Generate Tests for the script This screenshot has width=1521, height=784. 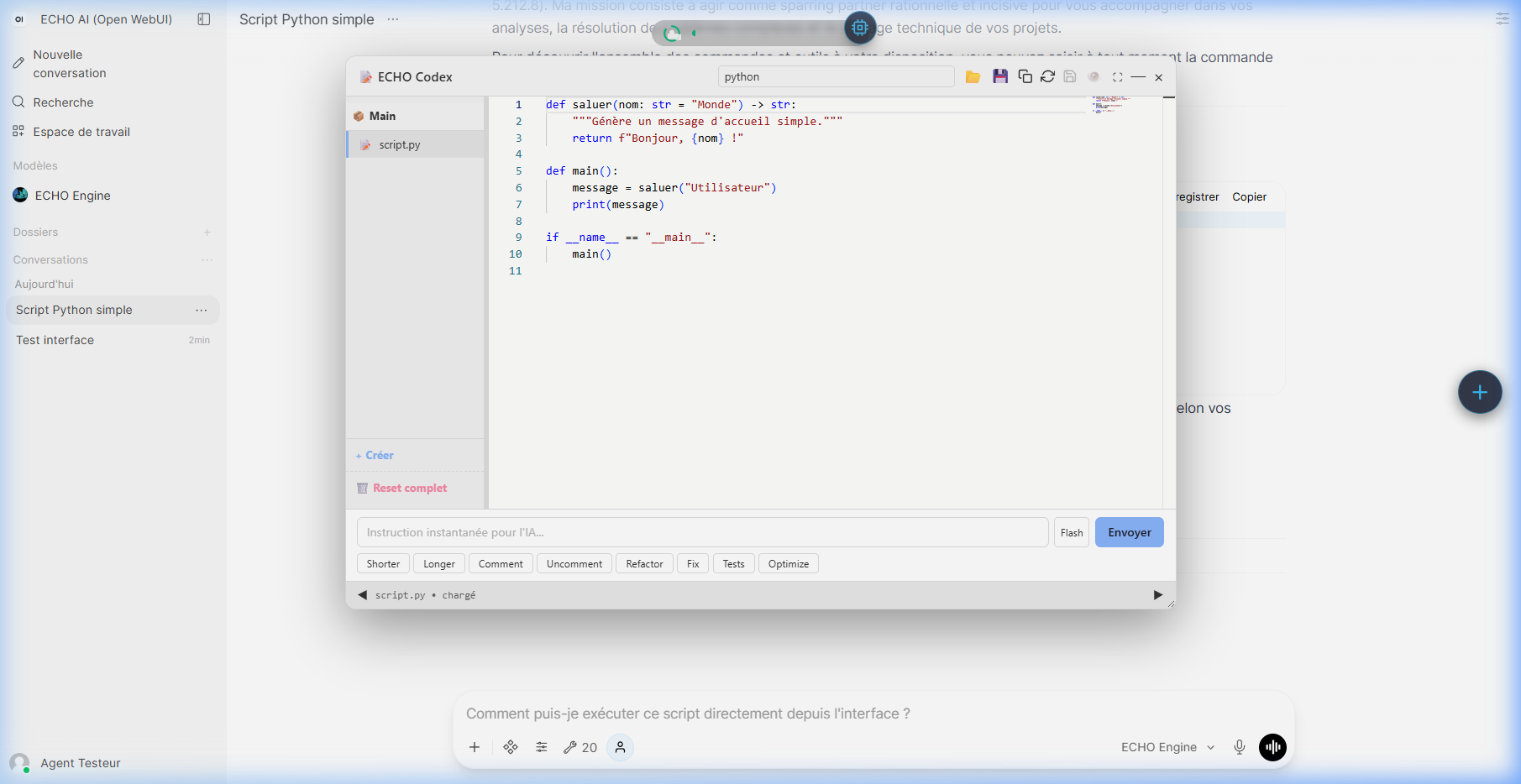[x=733, y=564]
